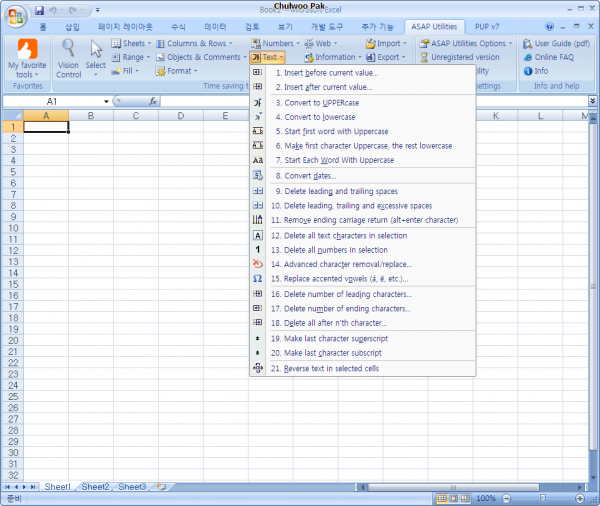
Task: Open the Export dropdown
Action: coord(385,57)
